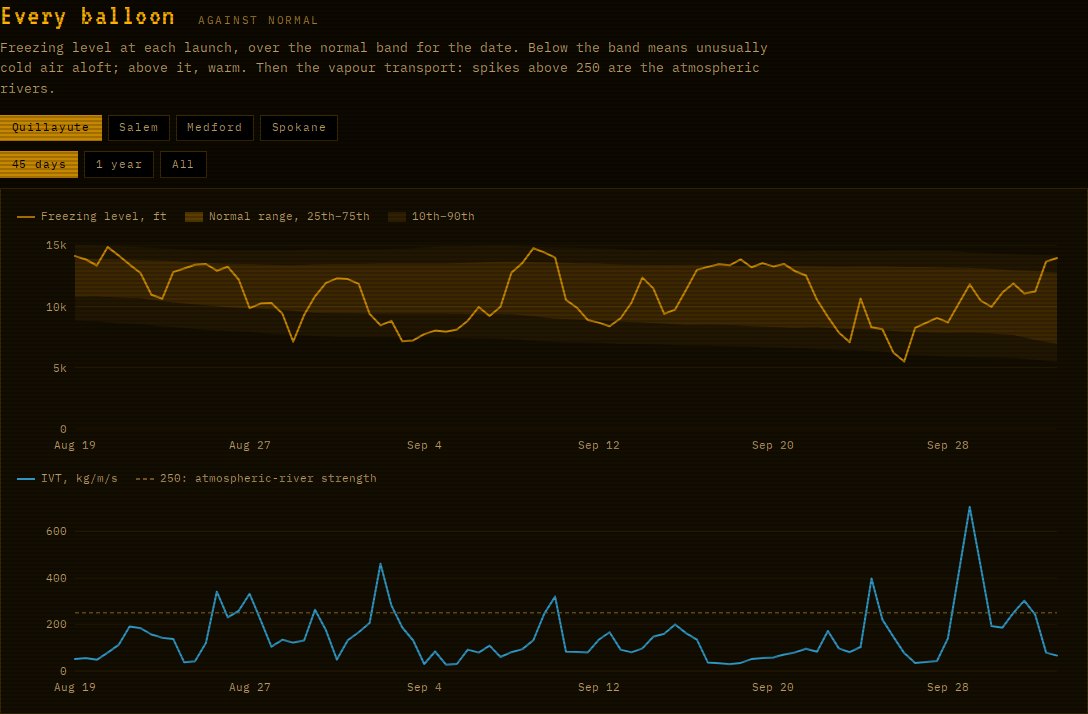The image size is (1088, 714).
Task: Click the 10k axis label
Action: 56,307
